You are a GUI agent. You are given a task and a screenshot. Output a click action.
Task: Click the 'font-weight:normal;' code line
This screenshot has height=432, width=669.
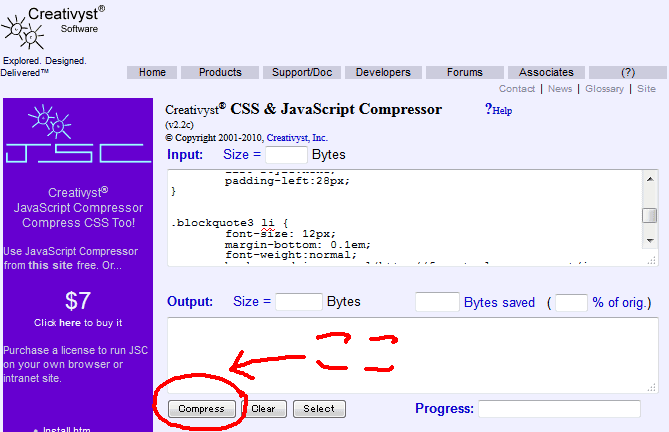[291, 255]
